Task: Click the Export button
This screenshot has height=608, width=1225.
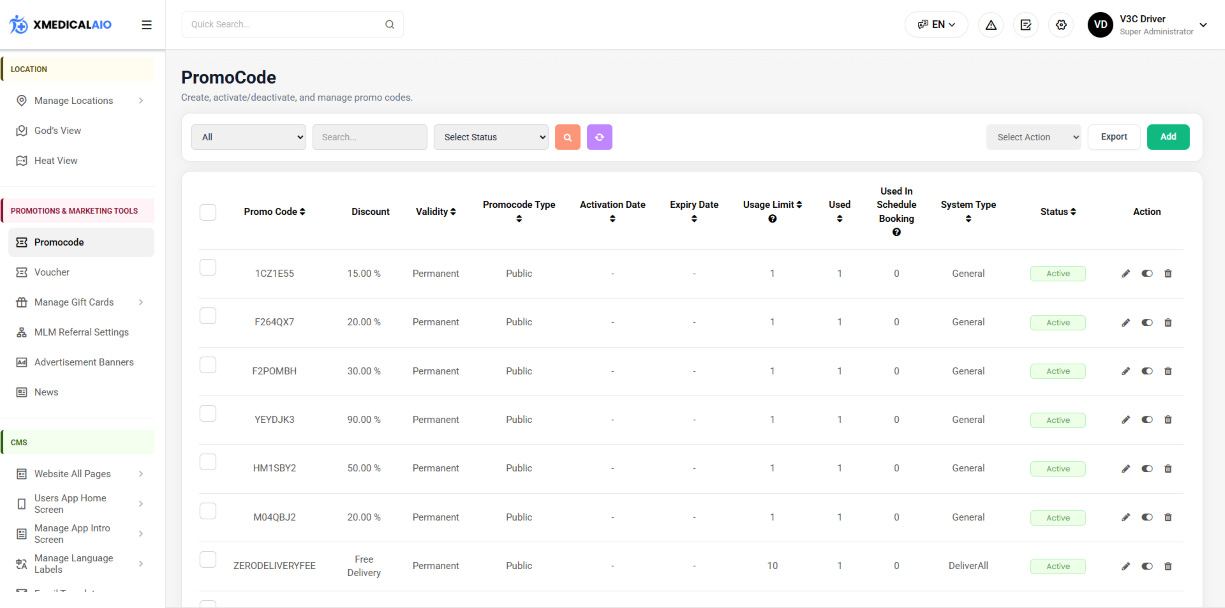Action: [x=1114, y=137]
